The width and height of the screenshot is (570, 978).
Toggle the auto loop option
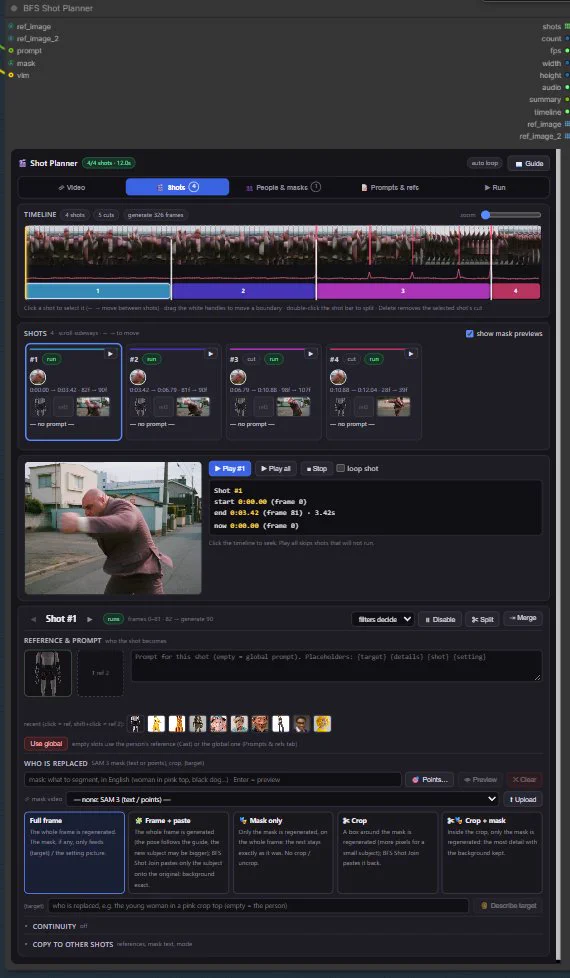(x=485, y=163)
